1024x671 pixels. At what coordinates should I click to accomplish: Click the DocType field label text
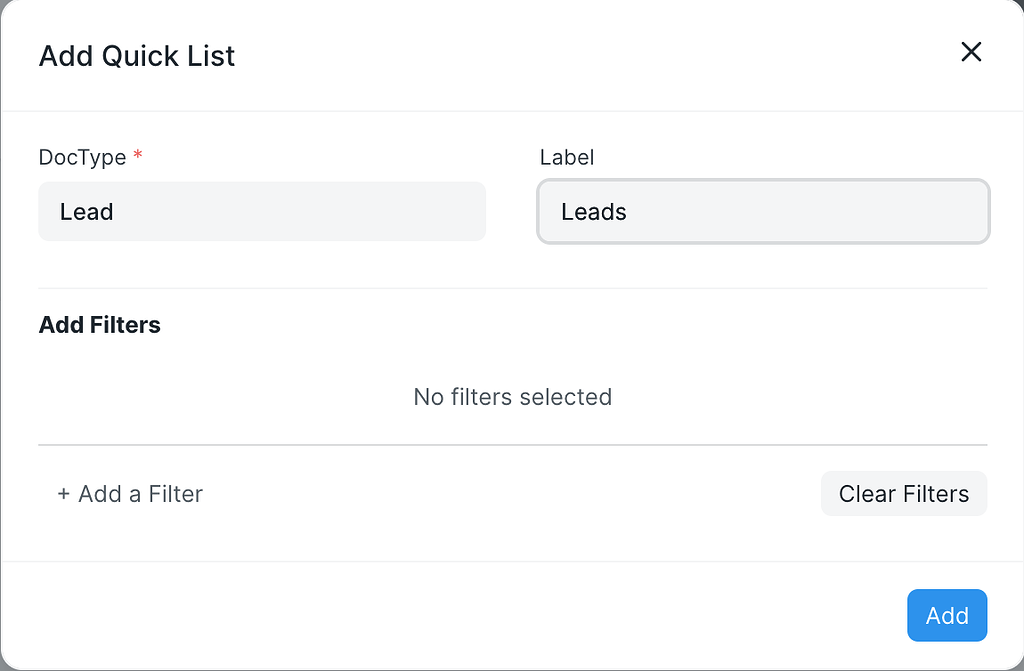[x=81, y=157]
